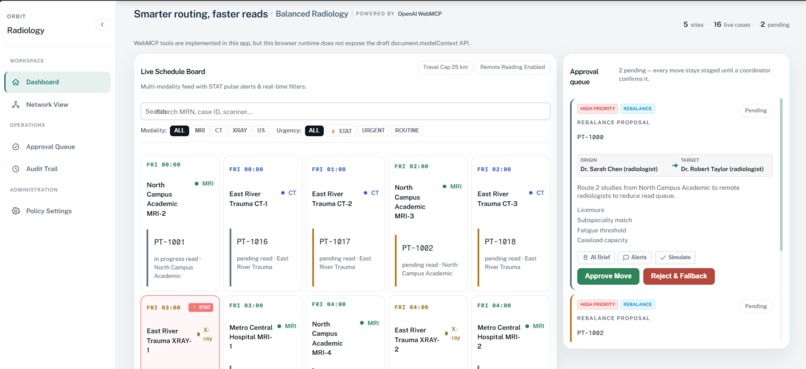This screenshot has width=806, height=369.
Task: Click patient ID PT-1017
Action: pos(335,242)
